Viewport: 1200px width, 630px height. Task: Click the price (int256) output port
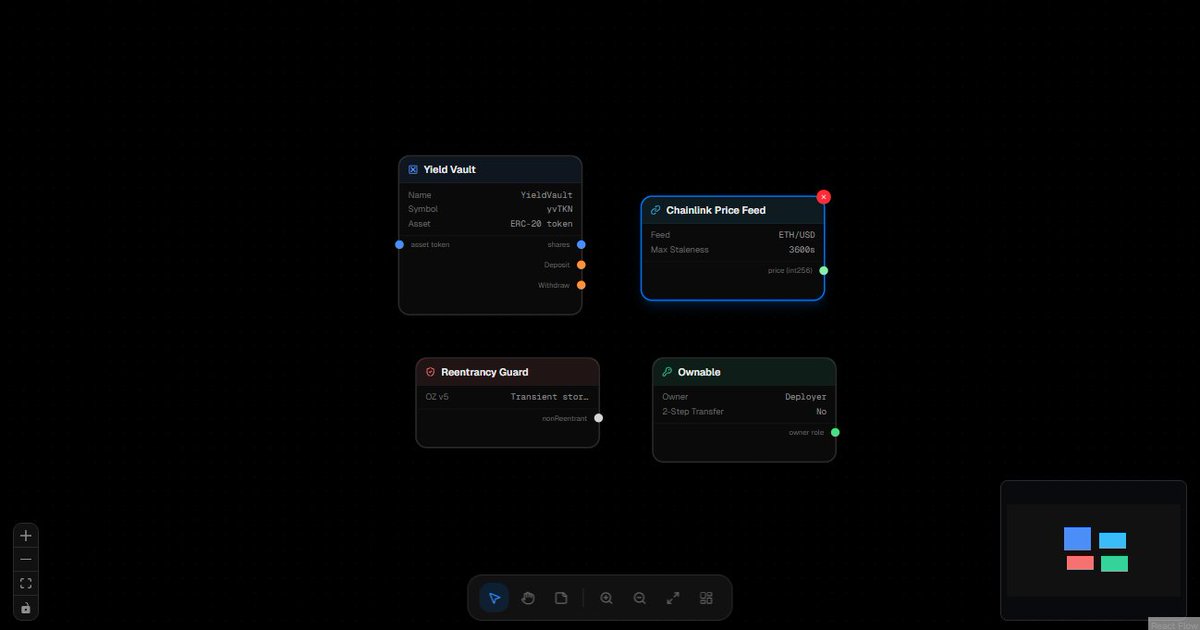(824, 271)
